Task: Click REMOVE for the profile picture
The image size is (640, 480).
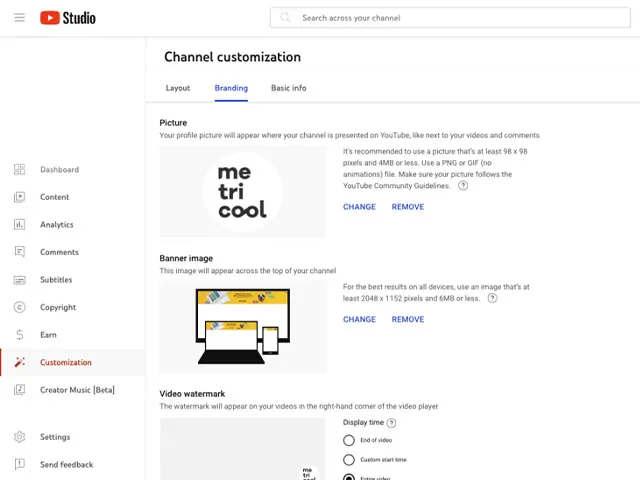Action: tap(408, 207)
